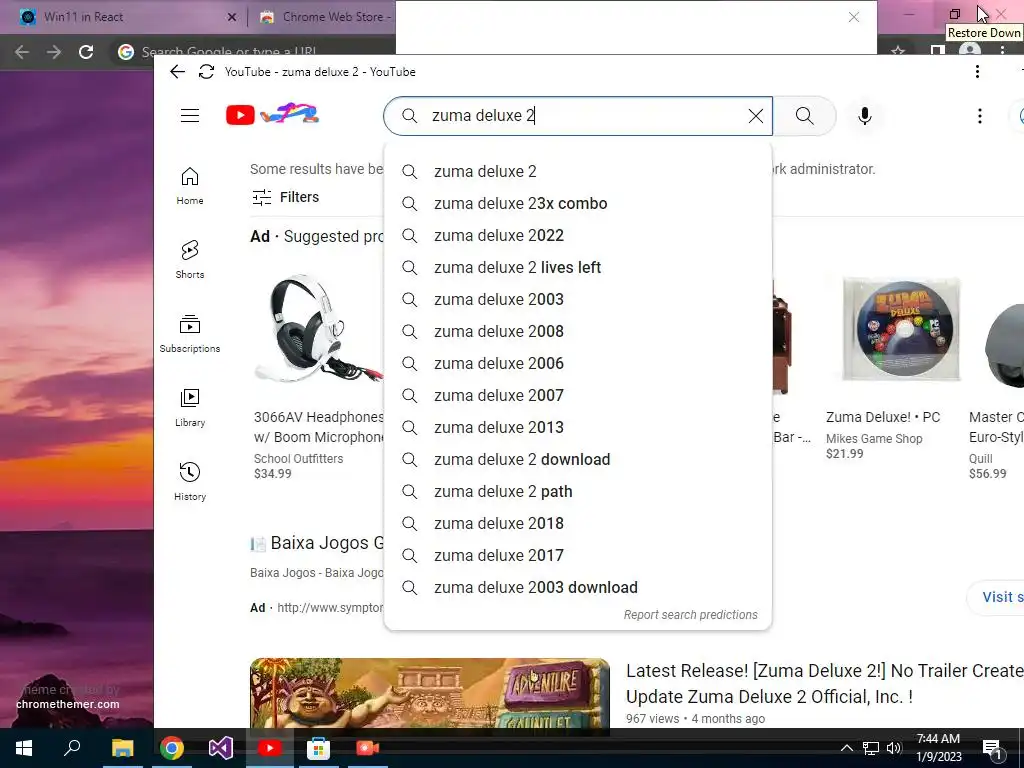Image resolution: width=1024 pixels, height=768 pixels.
Task: Open Shorts in sidebar
Action: click(189, 260)
